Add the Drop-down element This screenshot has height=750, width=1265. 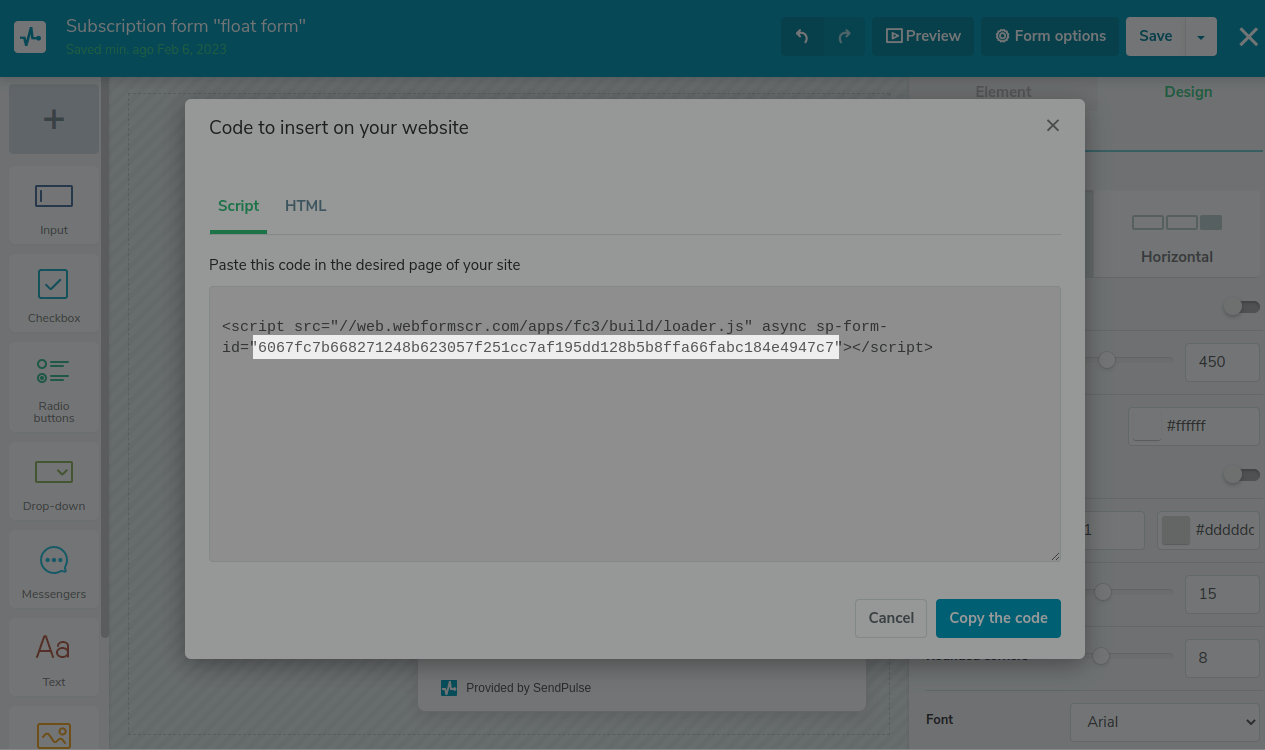coord(54,483)
